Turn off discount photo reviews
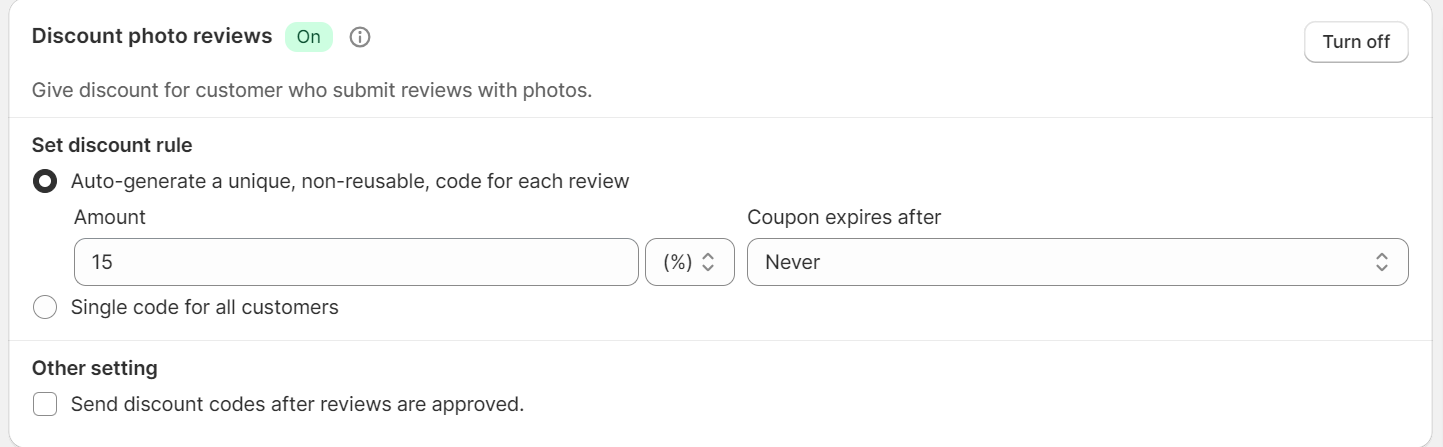The height and width of the screenshot is (447, 1443). point(1356,42)
